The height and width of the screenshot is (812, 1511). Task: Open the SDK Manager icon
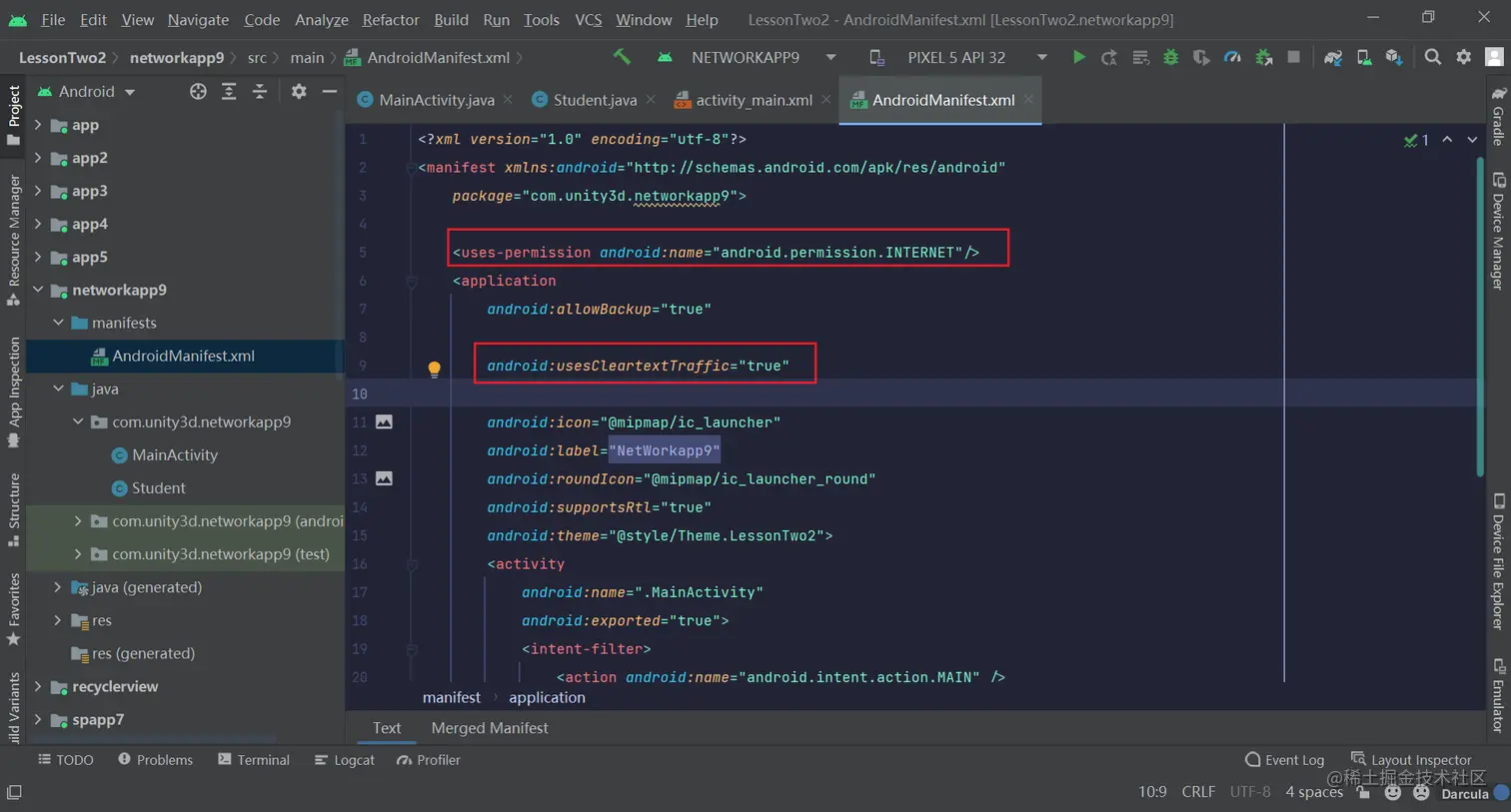pos(1394,57)
